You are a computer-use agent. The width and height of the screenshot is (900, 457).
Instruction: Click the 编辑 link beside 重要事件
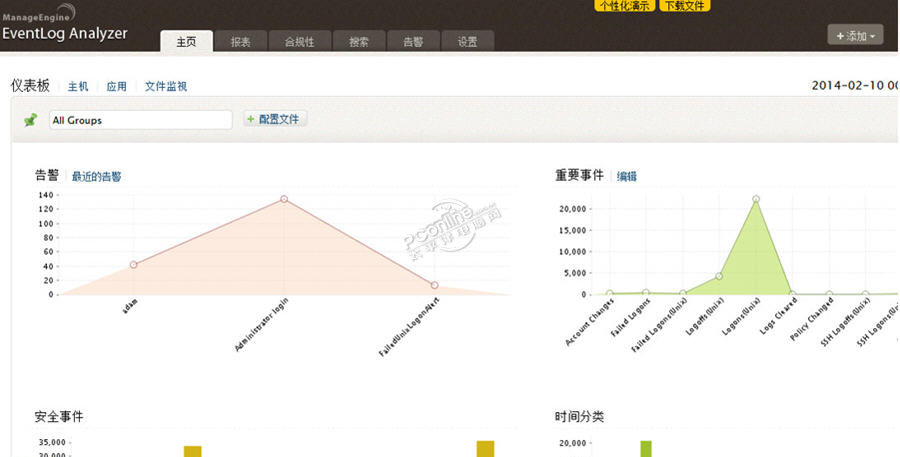[627, 177]
